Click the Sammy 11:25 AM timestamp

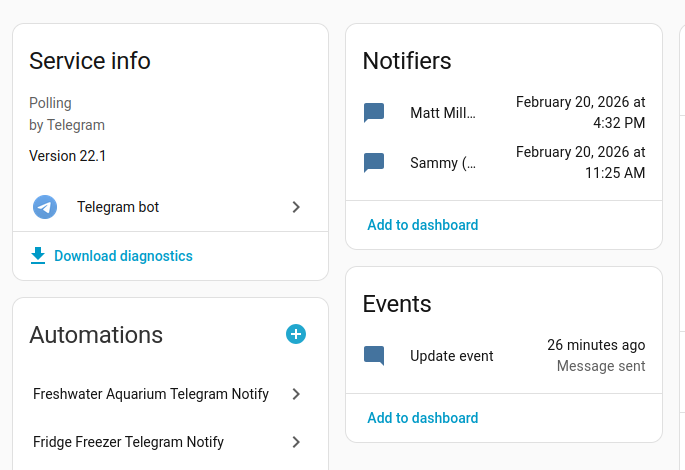[x=580, y=162]
